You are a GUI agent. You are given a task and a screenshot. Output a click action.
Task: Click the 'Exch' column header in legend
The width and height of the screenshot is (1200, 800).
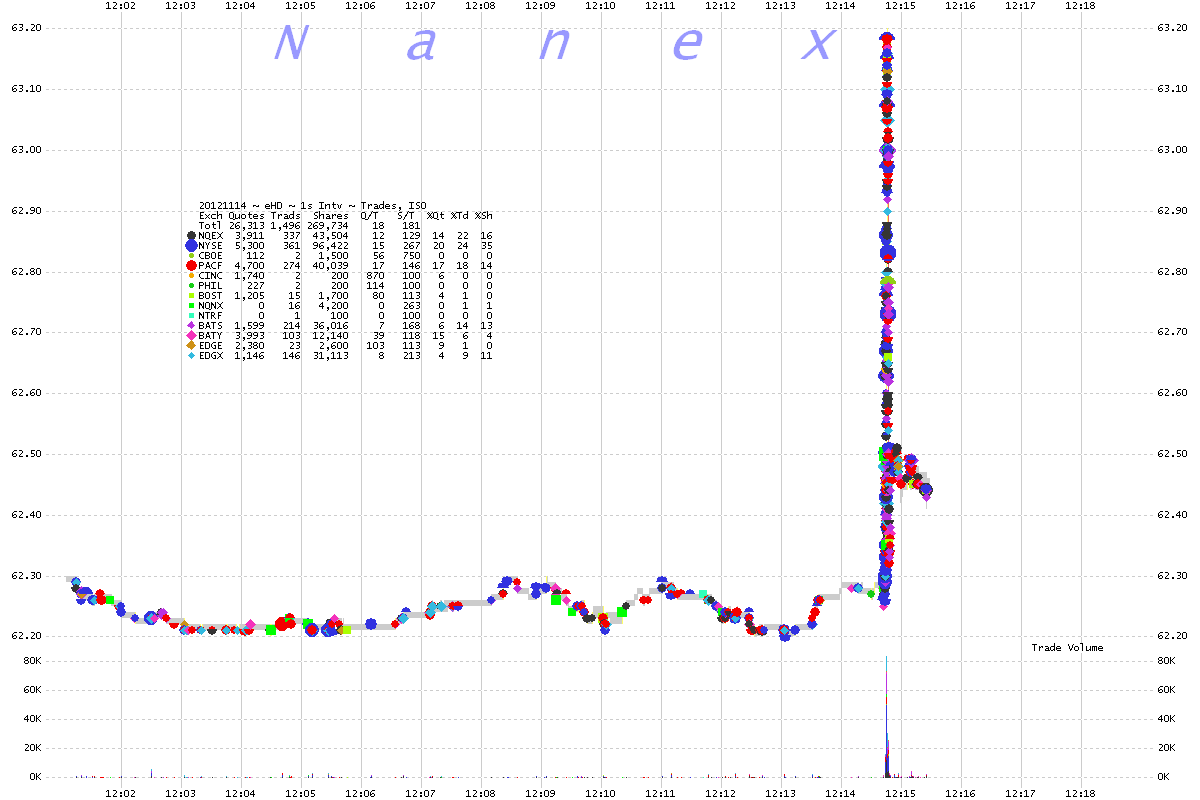click(x=210, y=216)
